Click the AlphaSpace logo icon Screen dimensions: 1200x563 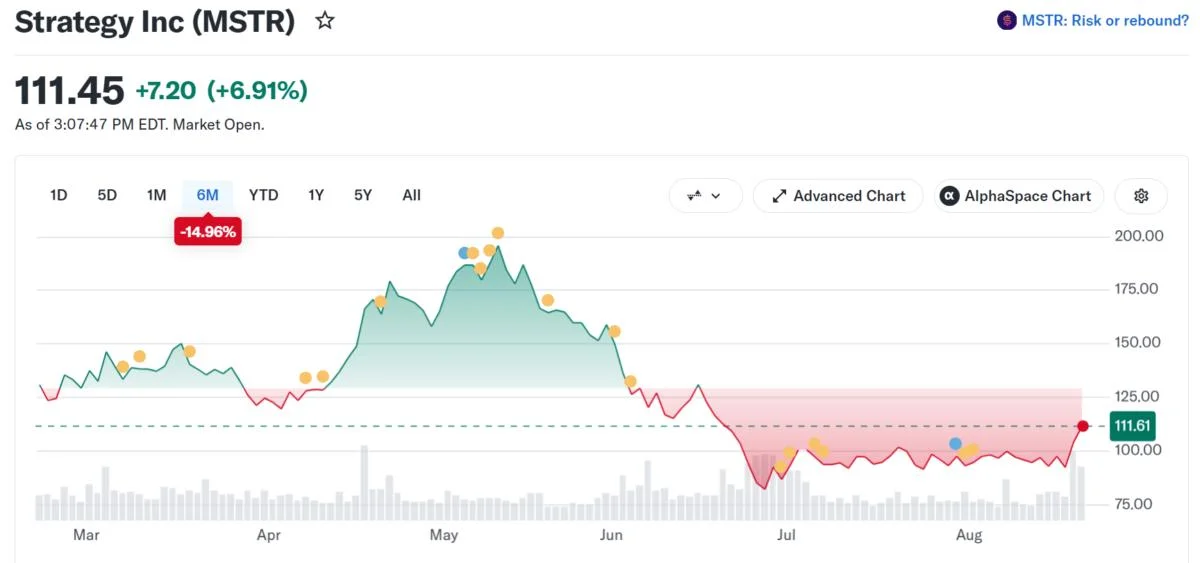pos(950,196)
